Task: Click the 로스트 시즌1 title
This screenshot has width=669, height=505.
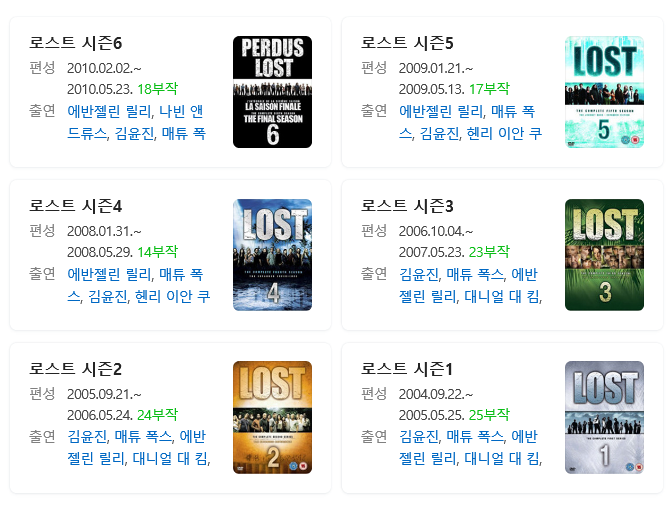Action: click(407, 369)
